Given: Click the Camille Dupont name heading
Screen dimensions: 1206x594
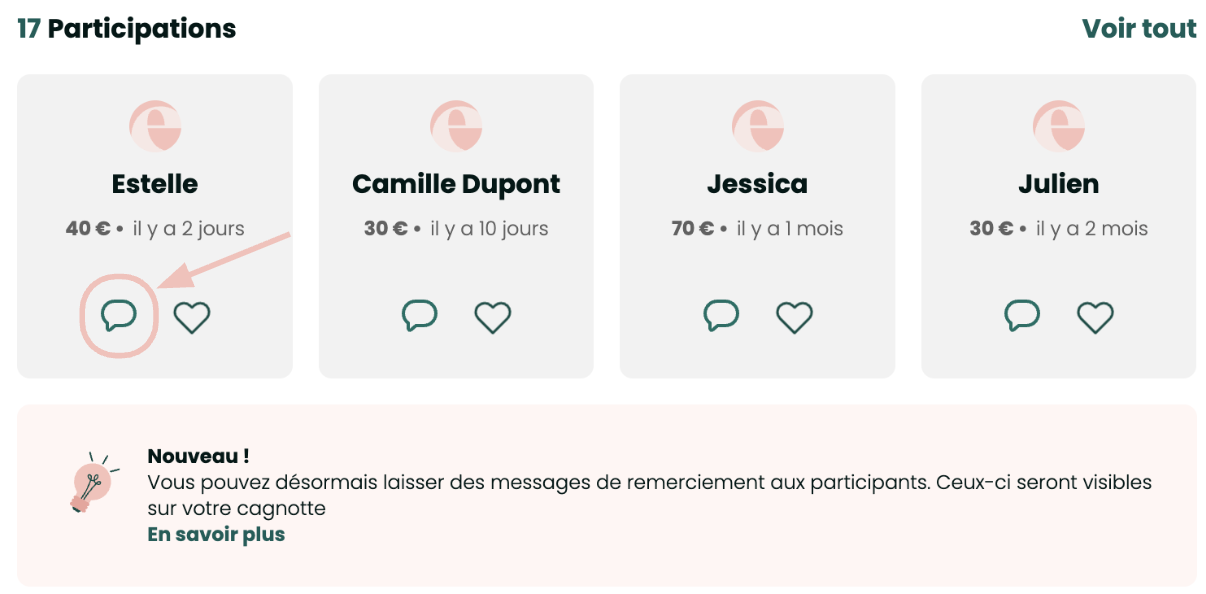Looking at the screenshot, I should [456, 184].
